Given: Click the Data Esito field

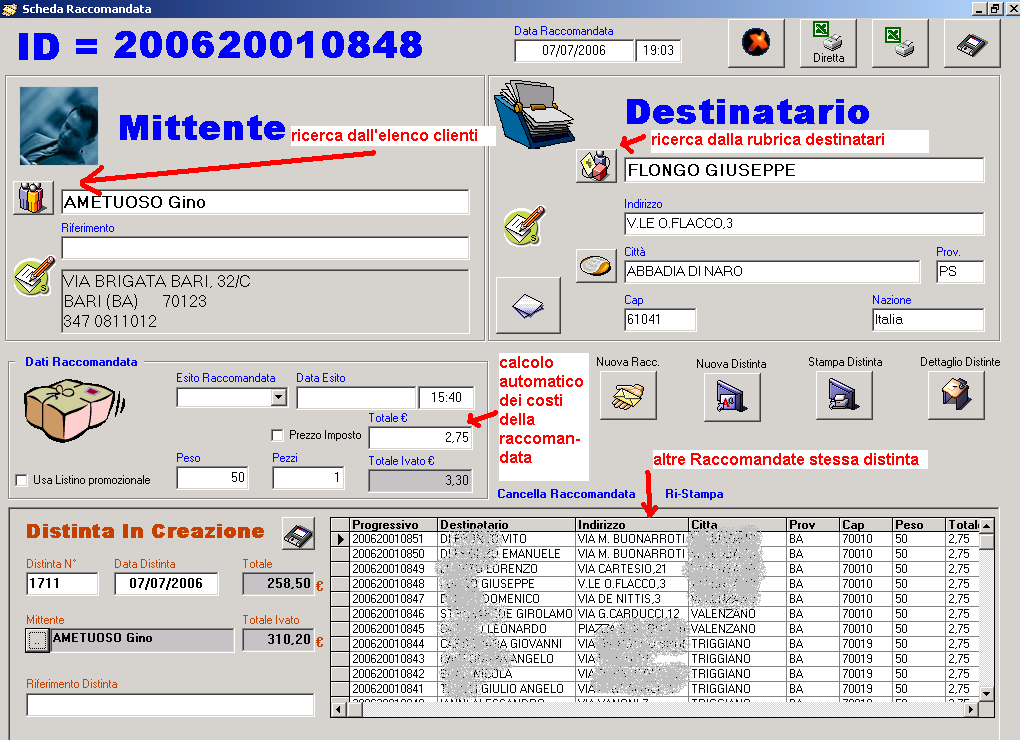Looking at the screenshot, I should (x=356, y=397).
